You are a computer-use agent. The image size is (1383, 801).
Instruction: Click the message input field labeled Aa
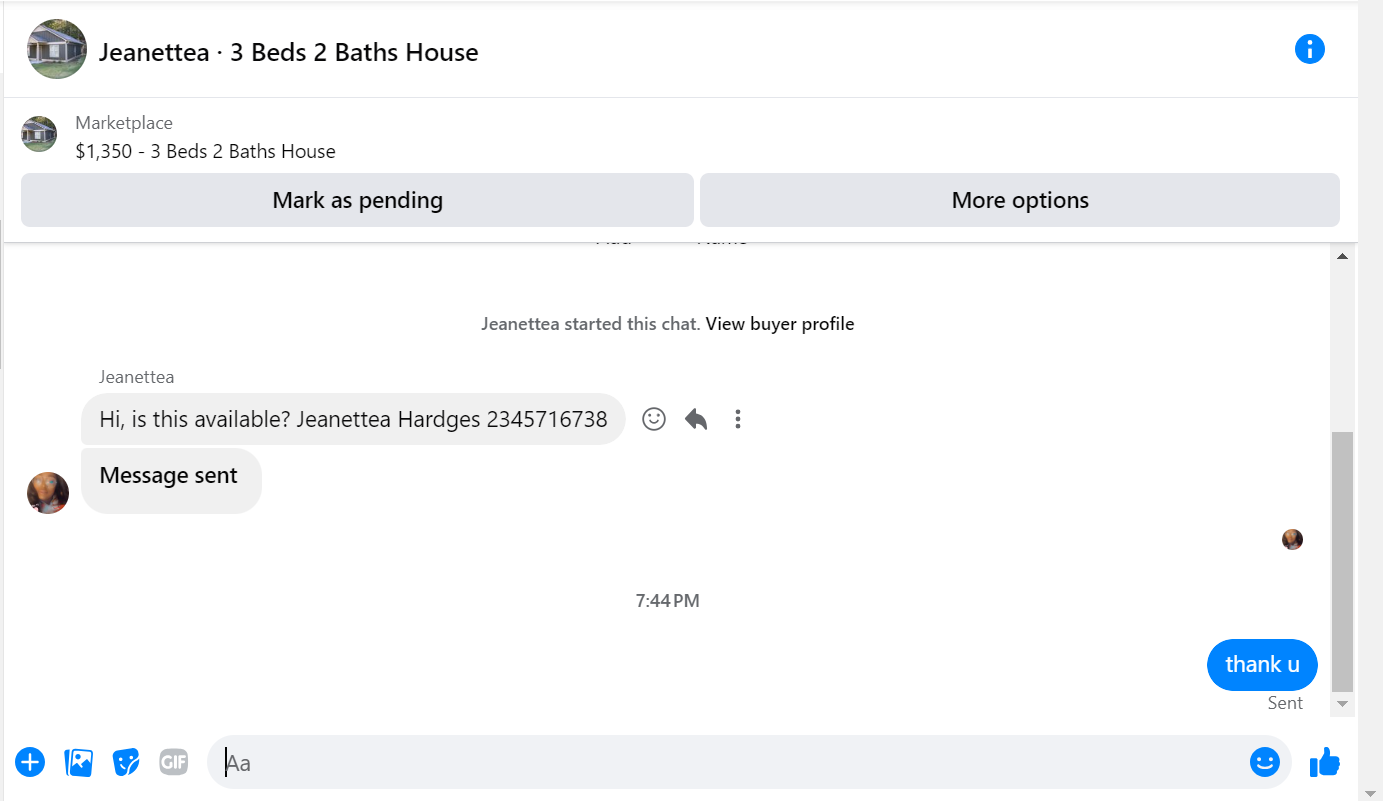click(725, 762)
